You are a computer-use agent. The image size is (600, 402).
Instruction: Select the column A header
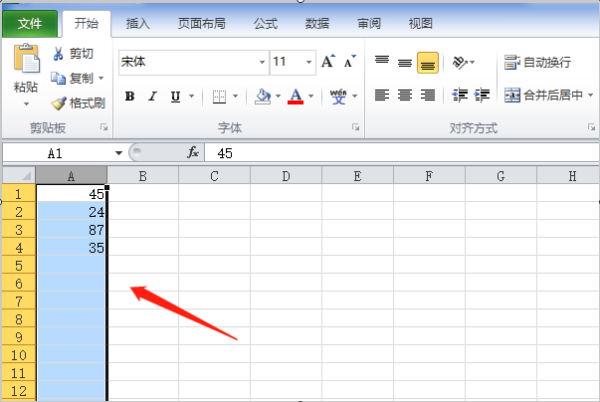[x=71, y=176]
